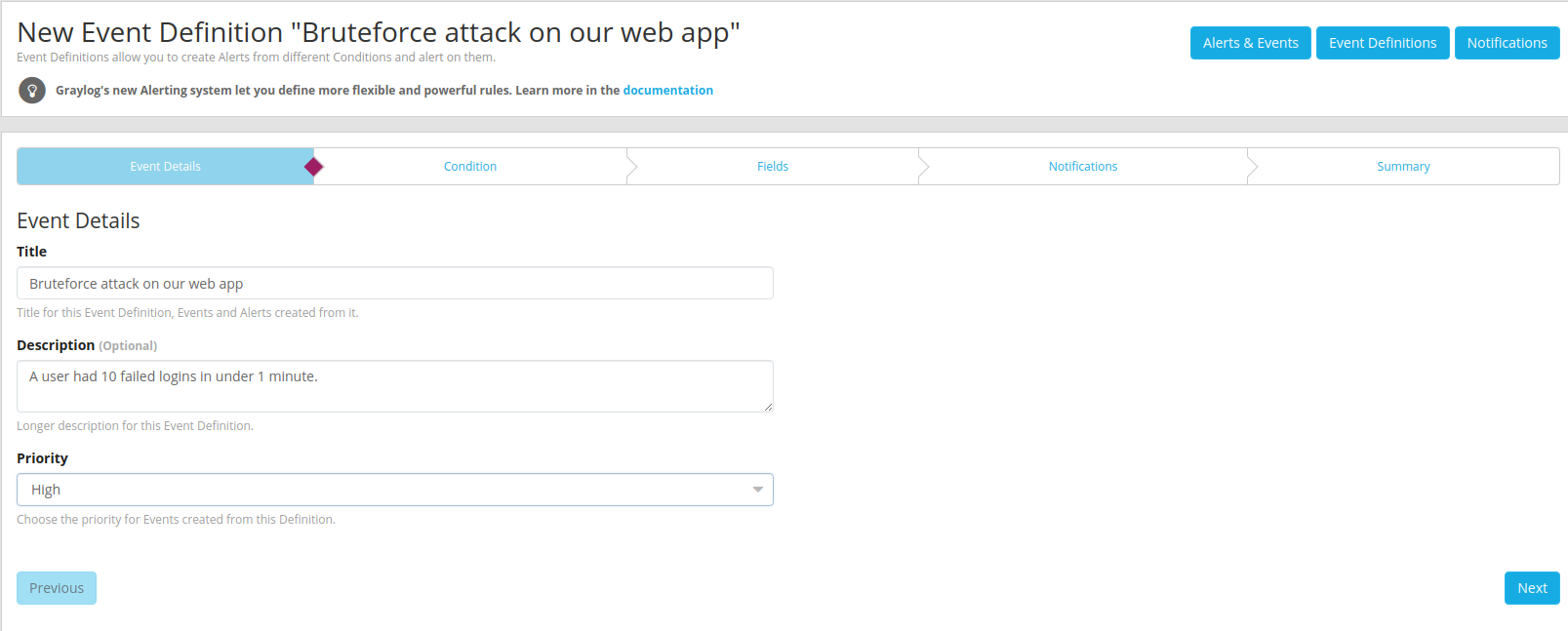Click the bold Title field label
The height and width of the screenshot is (631, 1568).
pos(32,252)
